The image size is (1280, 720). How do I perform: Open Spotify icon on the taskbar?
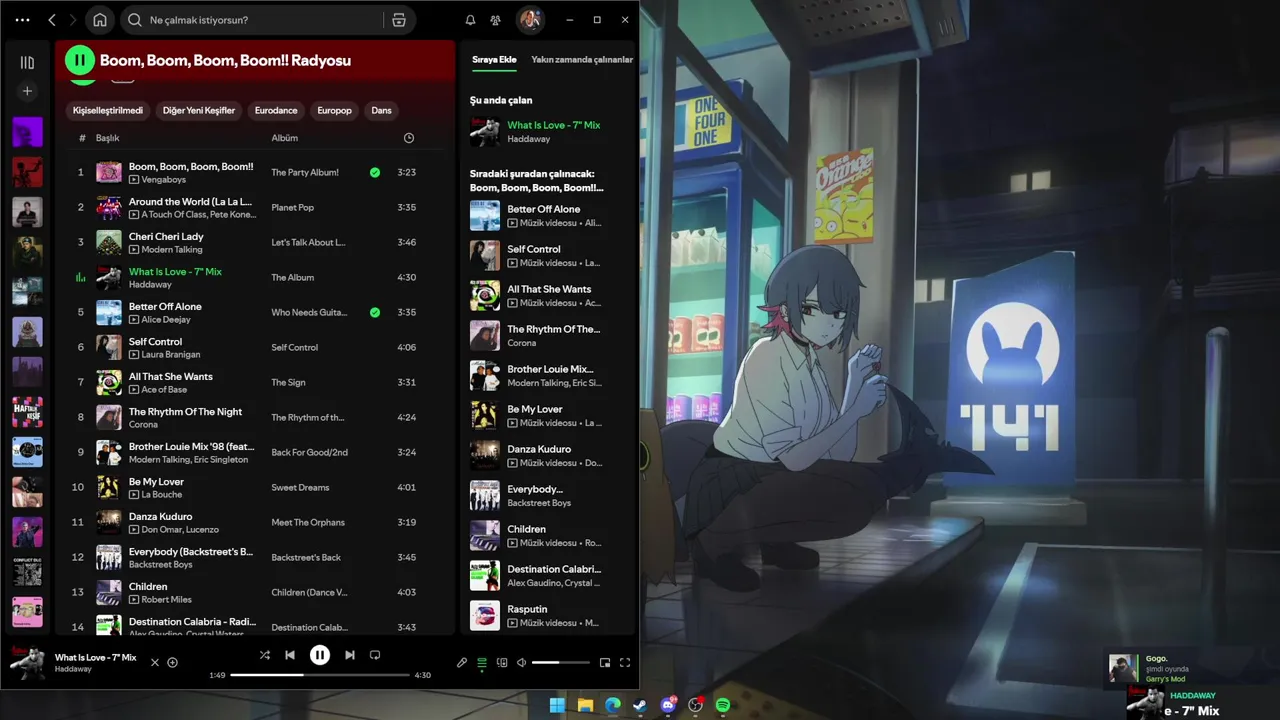point(723,705)
